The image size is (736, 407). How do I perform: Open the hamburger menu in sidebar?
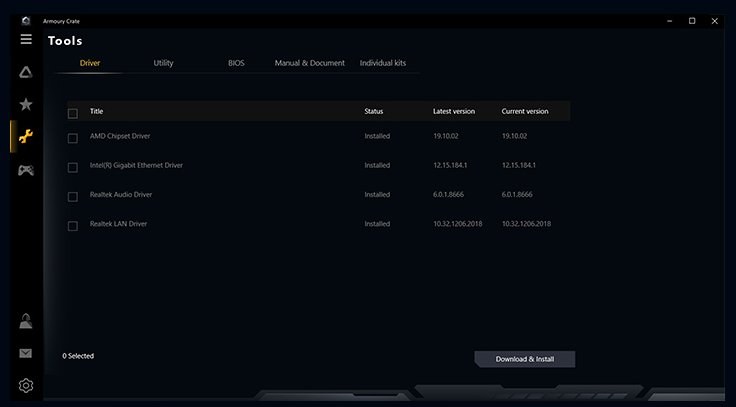click(x=26, y=39)
